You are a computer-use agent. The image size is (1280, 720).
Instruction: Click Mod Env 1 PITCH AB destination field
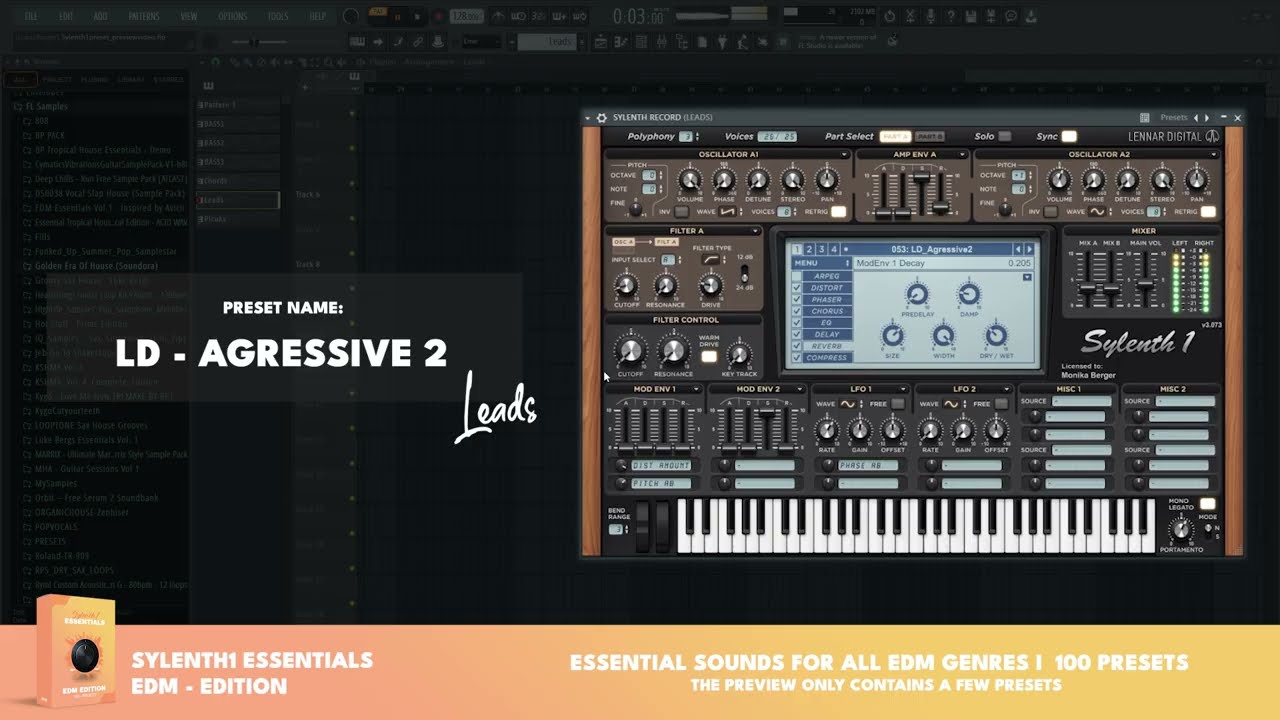[661, 483]
